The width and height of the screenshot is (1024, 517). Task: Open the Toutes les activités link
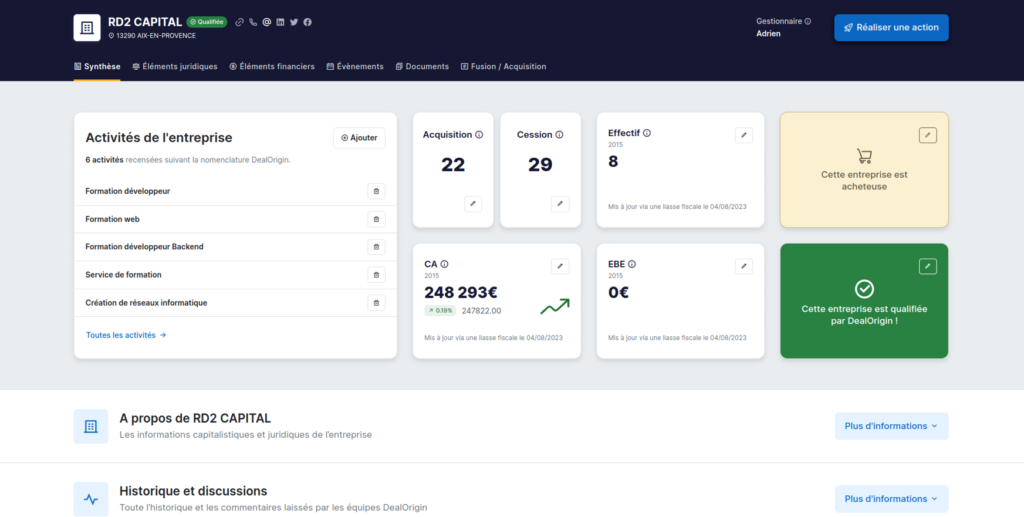coord(126,336)
